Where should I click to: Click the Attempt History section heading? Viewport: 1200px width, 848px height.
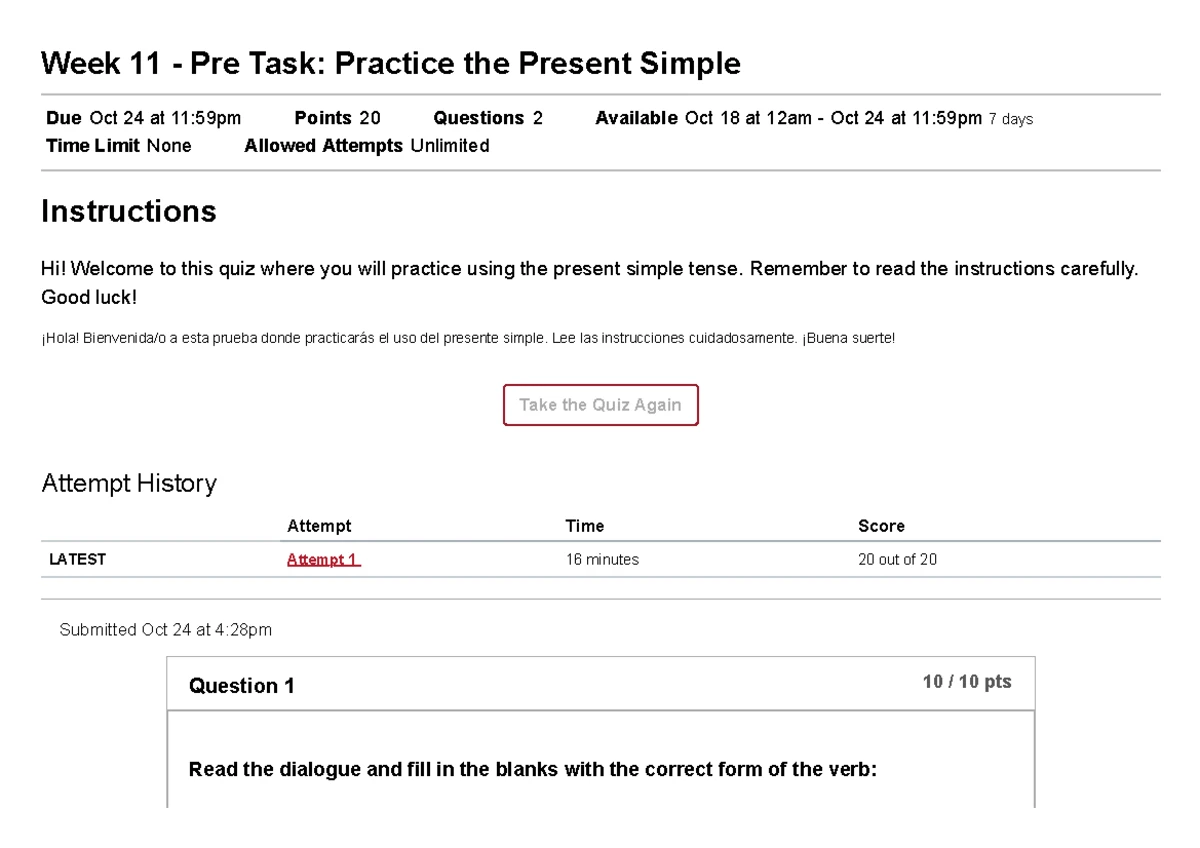129,483
